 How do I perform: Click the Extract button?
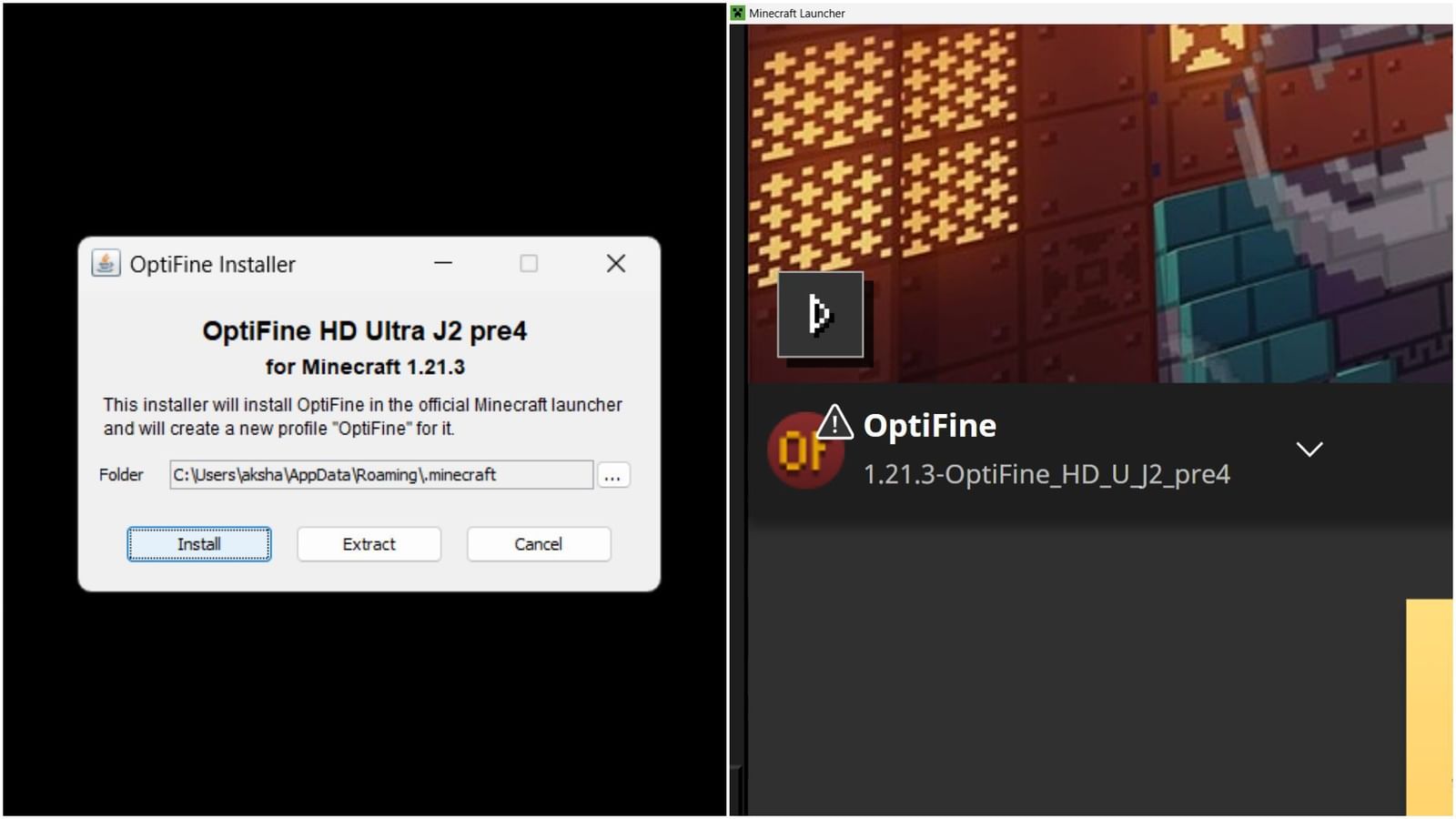pos(369,543)
